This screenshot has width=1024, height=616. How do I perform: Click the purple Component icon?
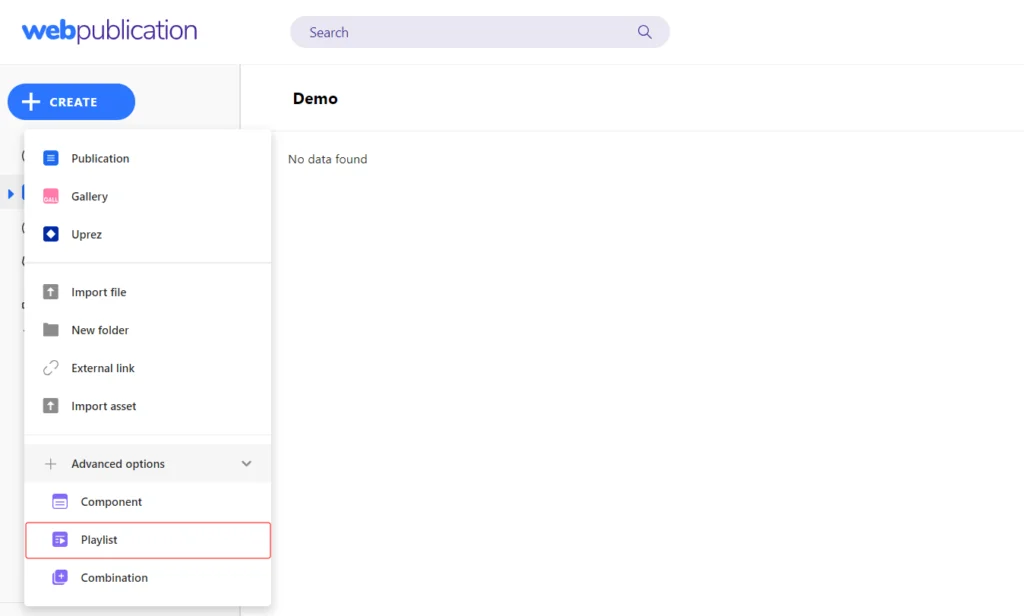click(59, 502)
